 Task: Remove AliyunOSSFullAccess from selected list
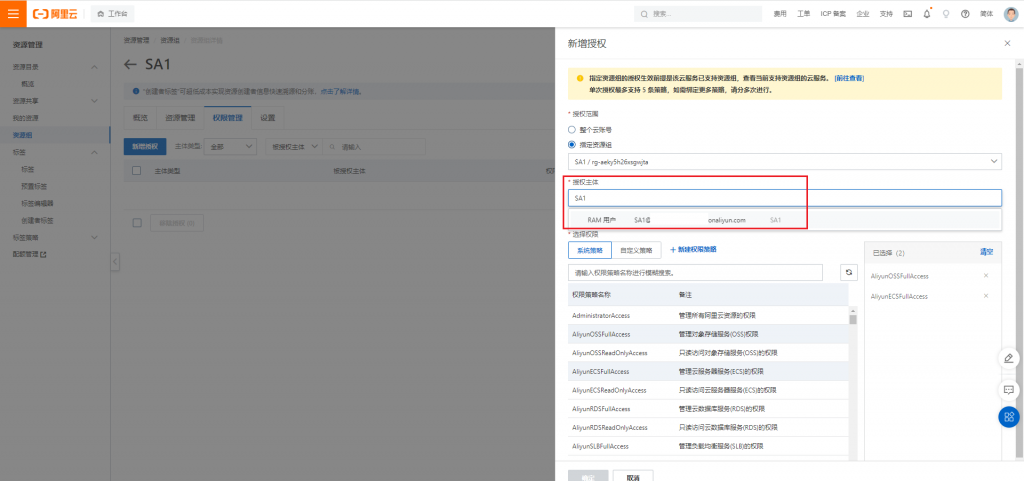pyautogui.click(x=986, y=275)
